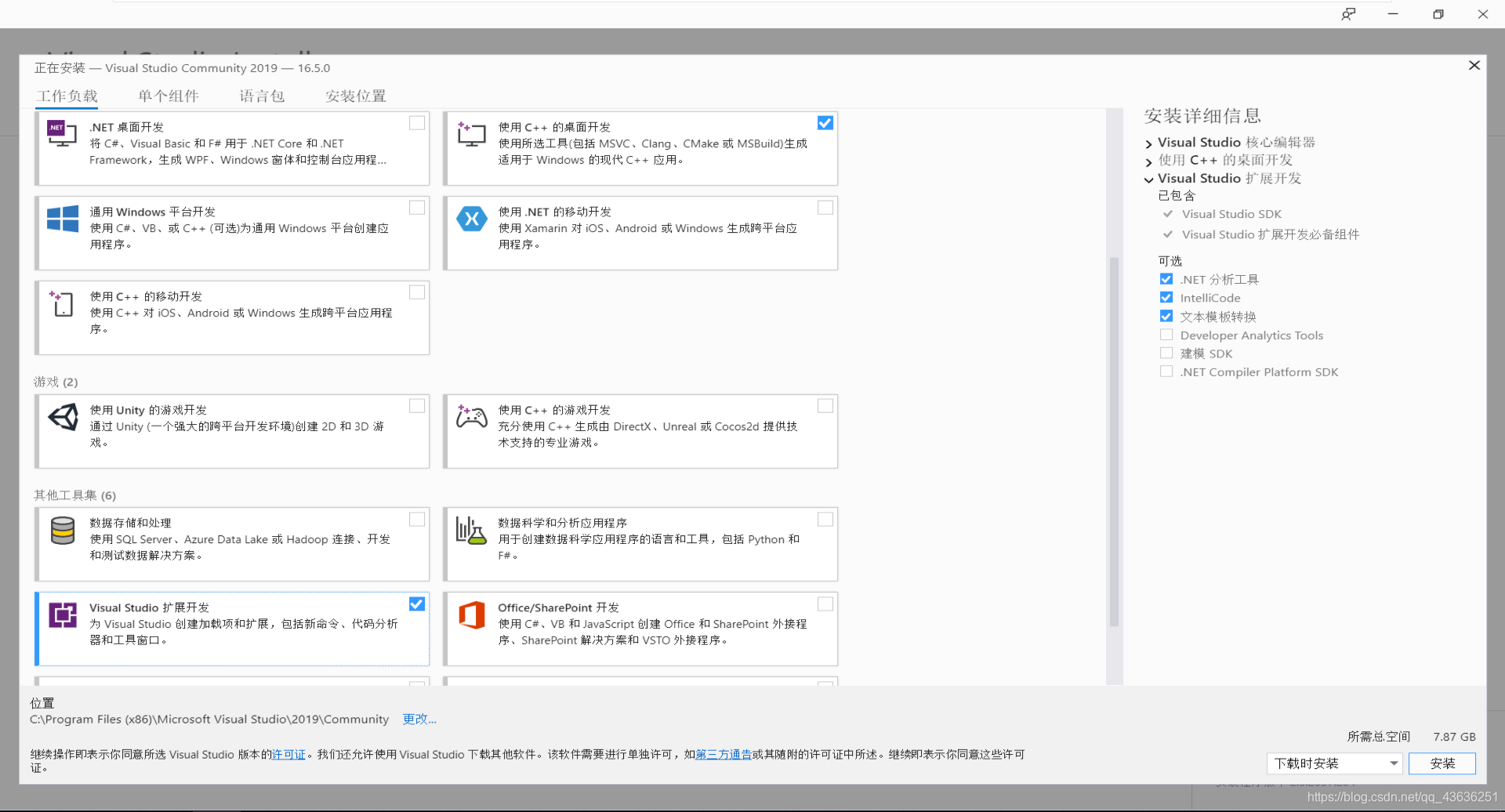The width and height of the screenshot is (1505, 812).
Task: Click the 安装 button
Action: [1442, 763]
